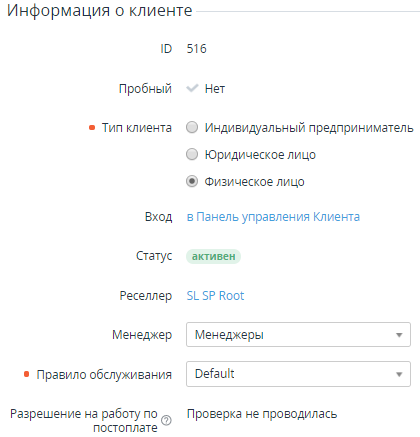Select the Физическое лицо radio option
Viewport: 420px width, 437px height.
(192, 181)
